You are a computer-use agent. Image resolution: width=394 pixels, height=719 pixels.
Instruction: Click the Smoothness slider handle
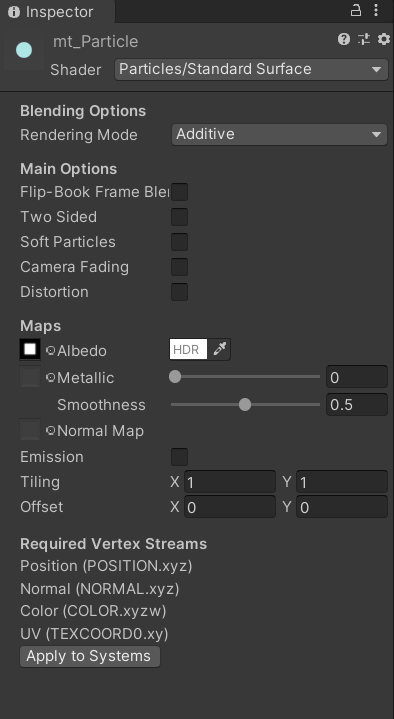click(245, 404)
